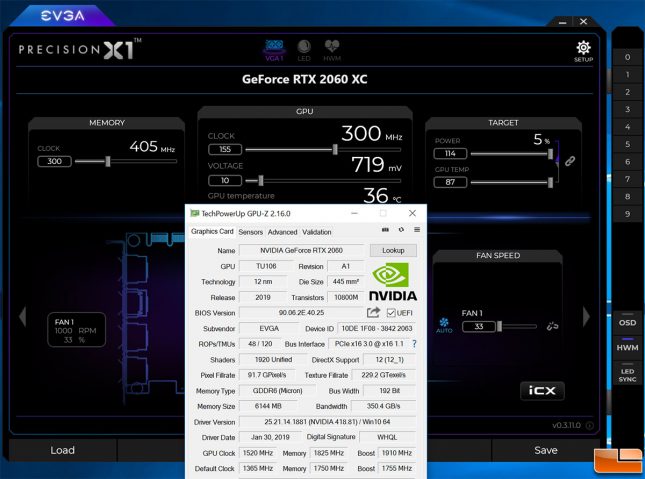The image size is (645, 479).
Task: Click the power target field 114
Action: coord(450,153)
